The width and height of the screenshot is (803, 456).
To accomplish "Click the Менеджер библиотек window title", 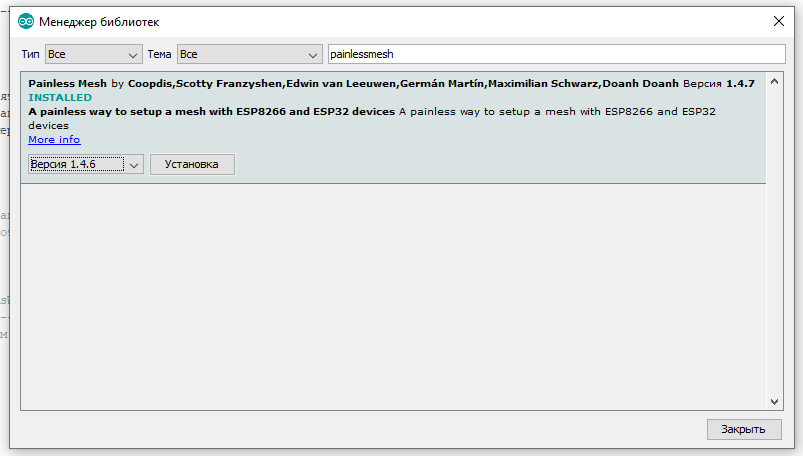I will pos(99,22).
